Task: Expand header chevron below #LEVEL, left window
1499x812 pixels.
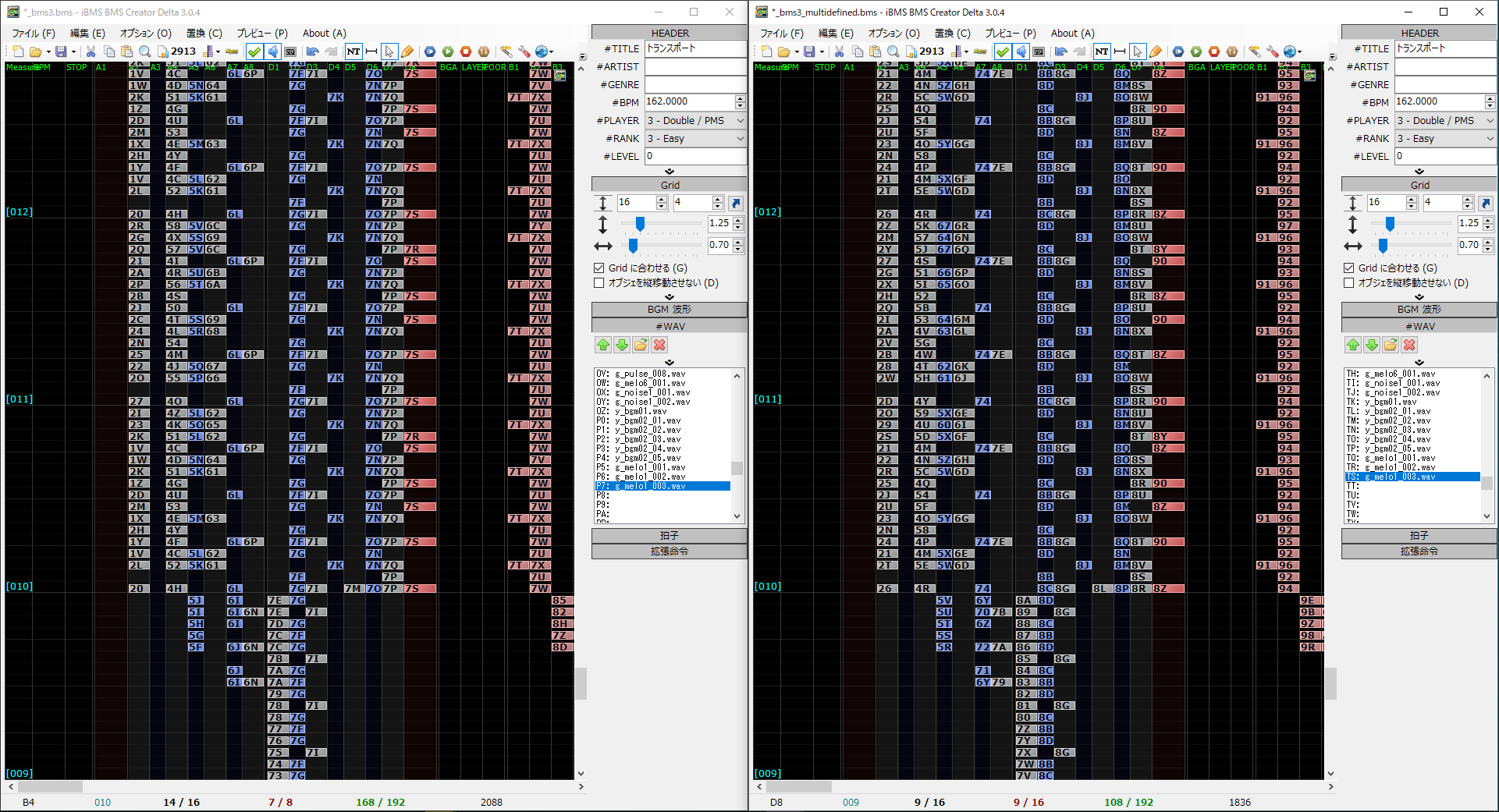Action: click(x=670, y=172)
